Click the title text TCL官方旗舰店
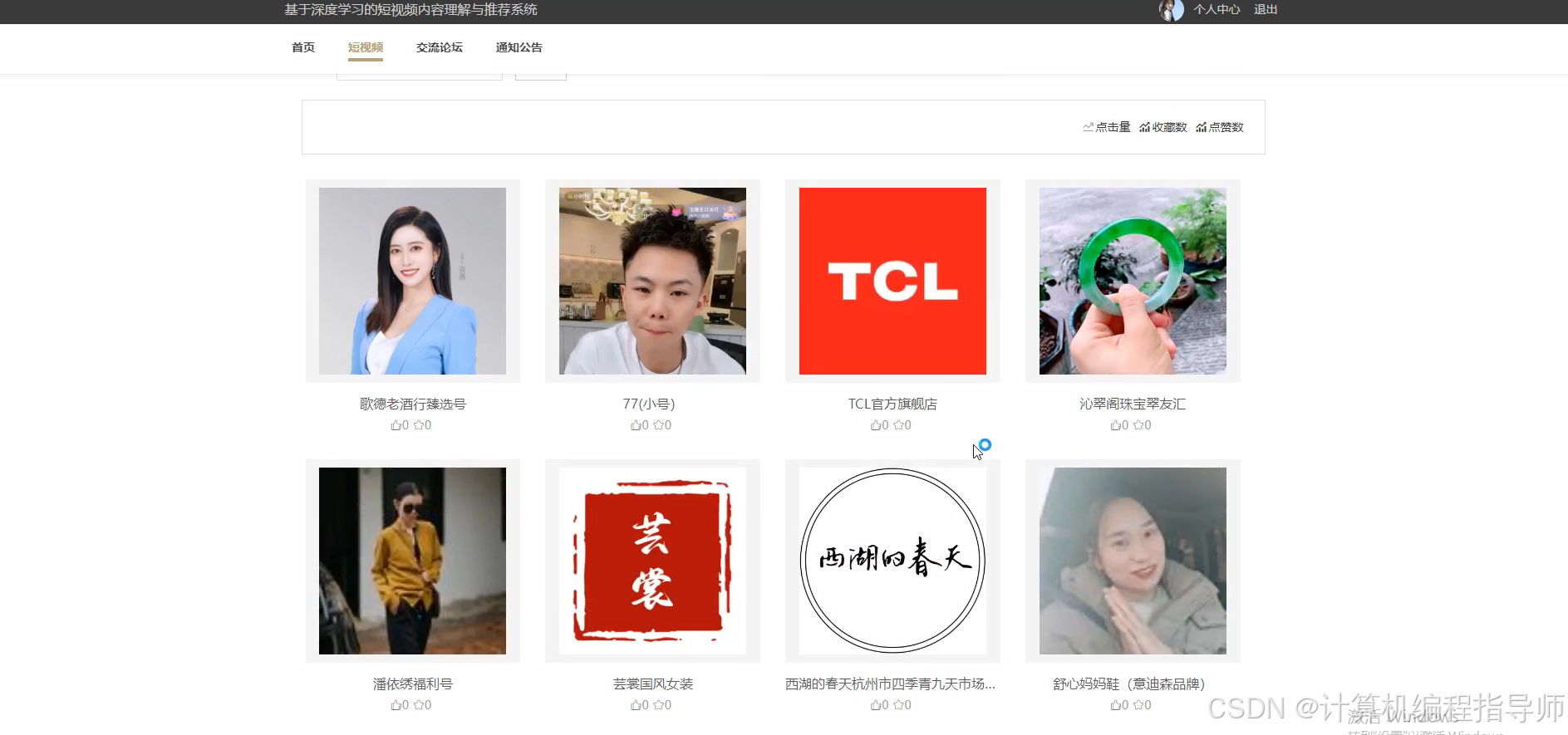Viewport: 1568px width, 735px height. click(x=892, y=404)
